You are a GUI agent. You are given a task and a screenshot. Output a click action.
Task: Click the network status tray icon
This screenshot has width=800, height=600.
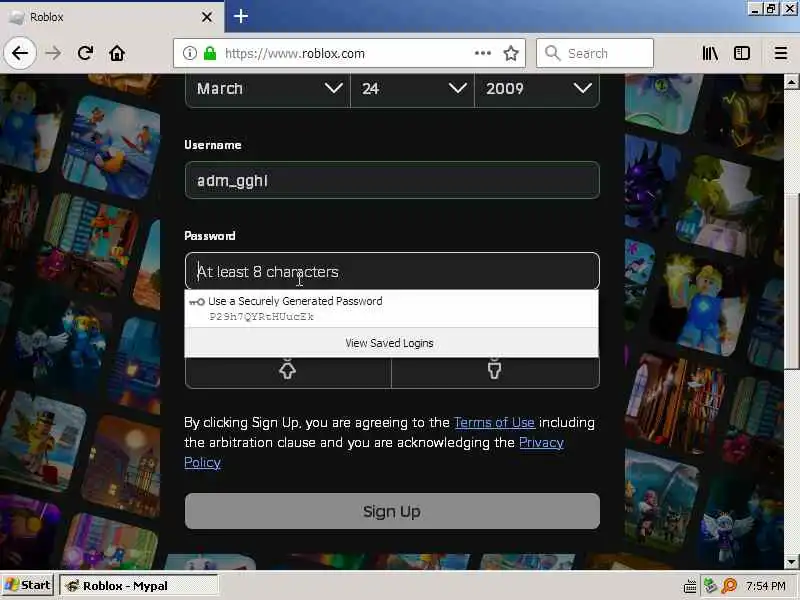pos(710,586)
